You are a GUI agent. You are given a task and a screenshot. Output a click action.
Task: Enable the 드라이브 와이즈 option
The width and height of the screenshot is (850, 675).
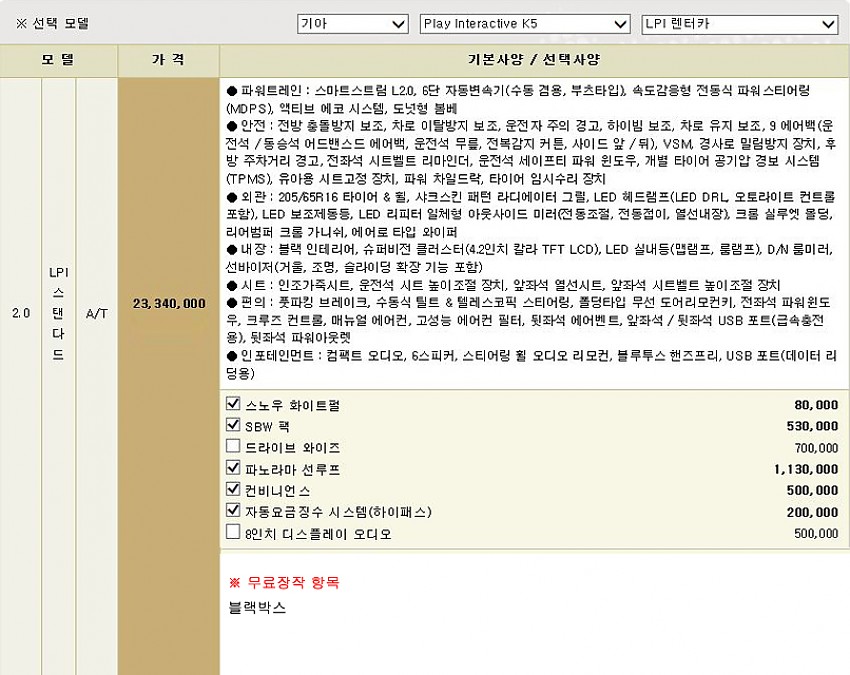(234, 446)
